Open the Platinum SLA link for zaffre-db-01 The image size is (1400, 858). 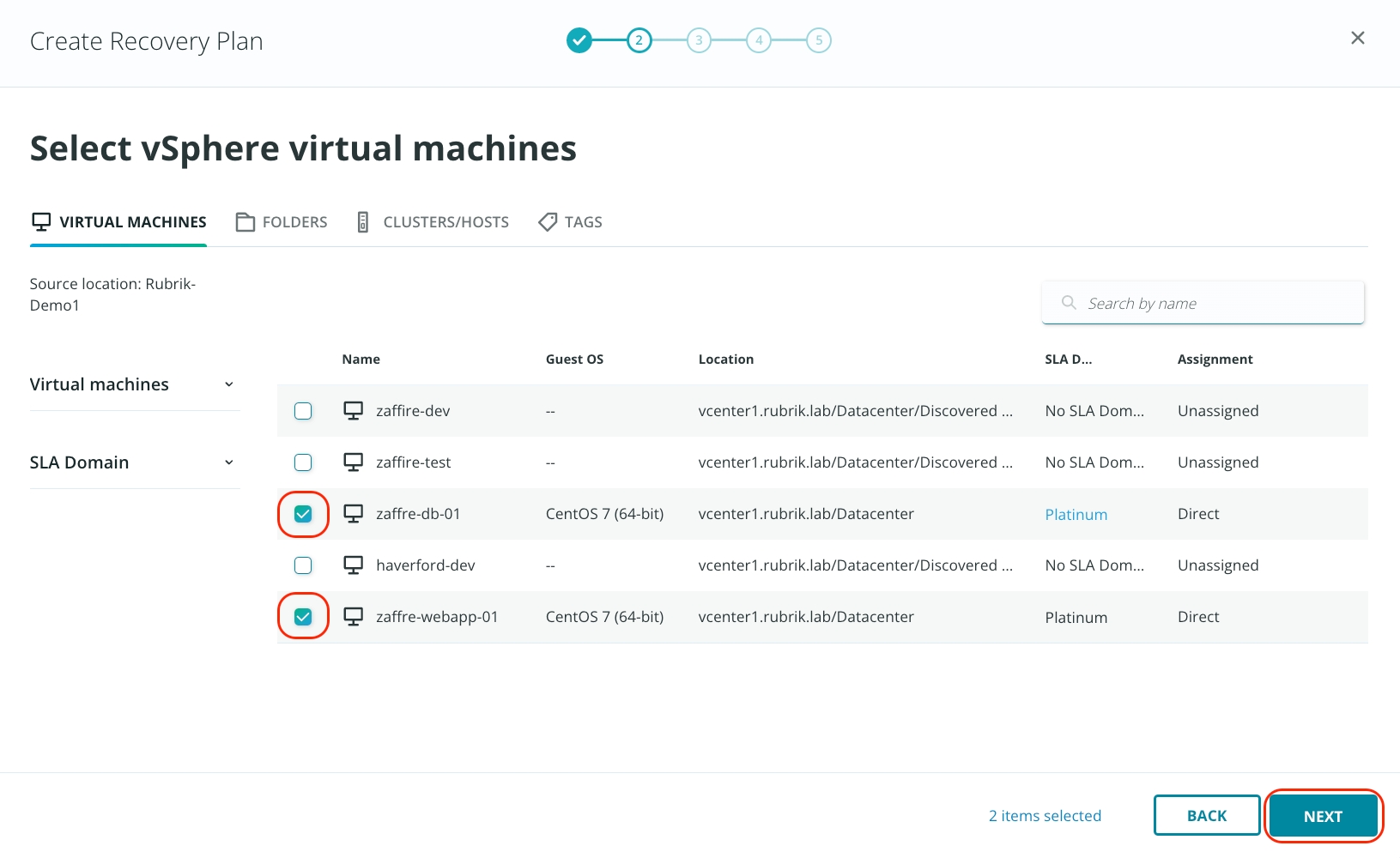point(1076,515)
